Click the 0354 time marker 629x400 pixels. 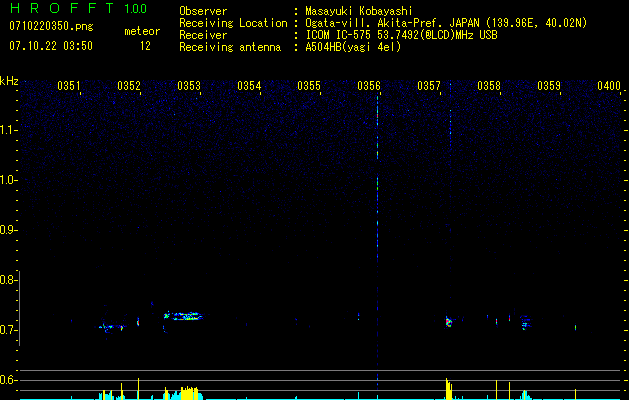249,86
